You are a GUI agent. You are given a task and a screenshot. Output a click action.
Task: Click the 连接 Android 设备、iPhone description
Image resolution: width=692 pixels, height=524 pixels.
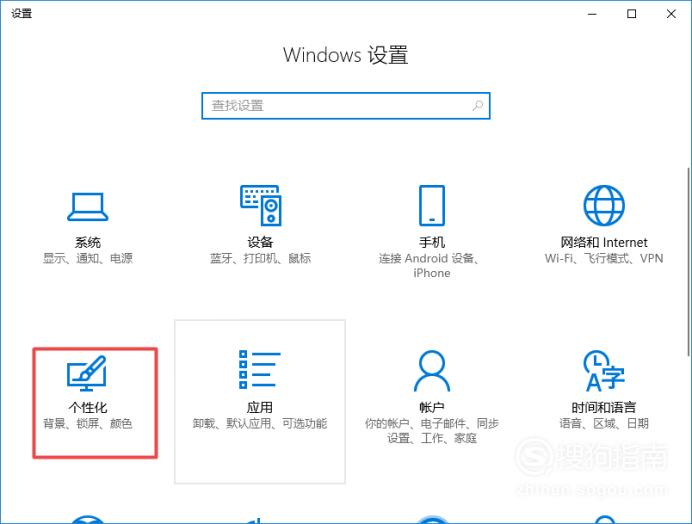pyautogui.click(x=429, y=266)
